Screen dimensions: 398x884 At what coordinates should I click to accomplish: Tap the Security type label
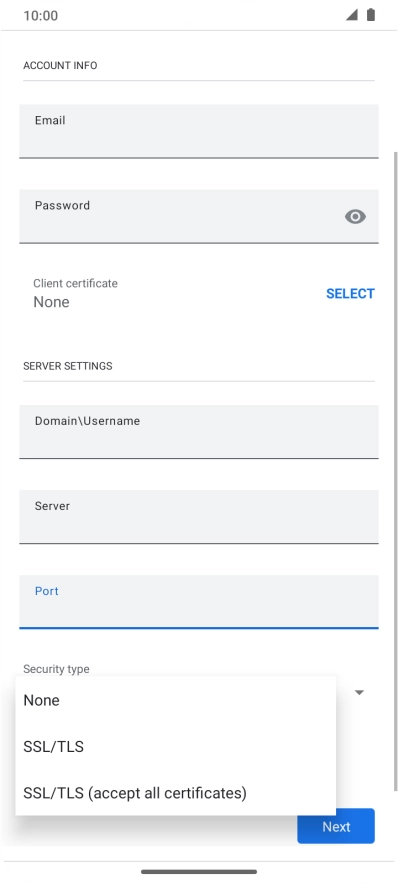(56, 669)
